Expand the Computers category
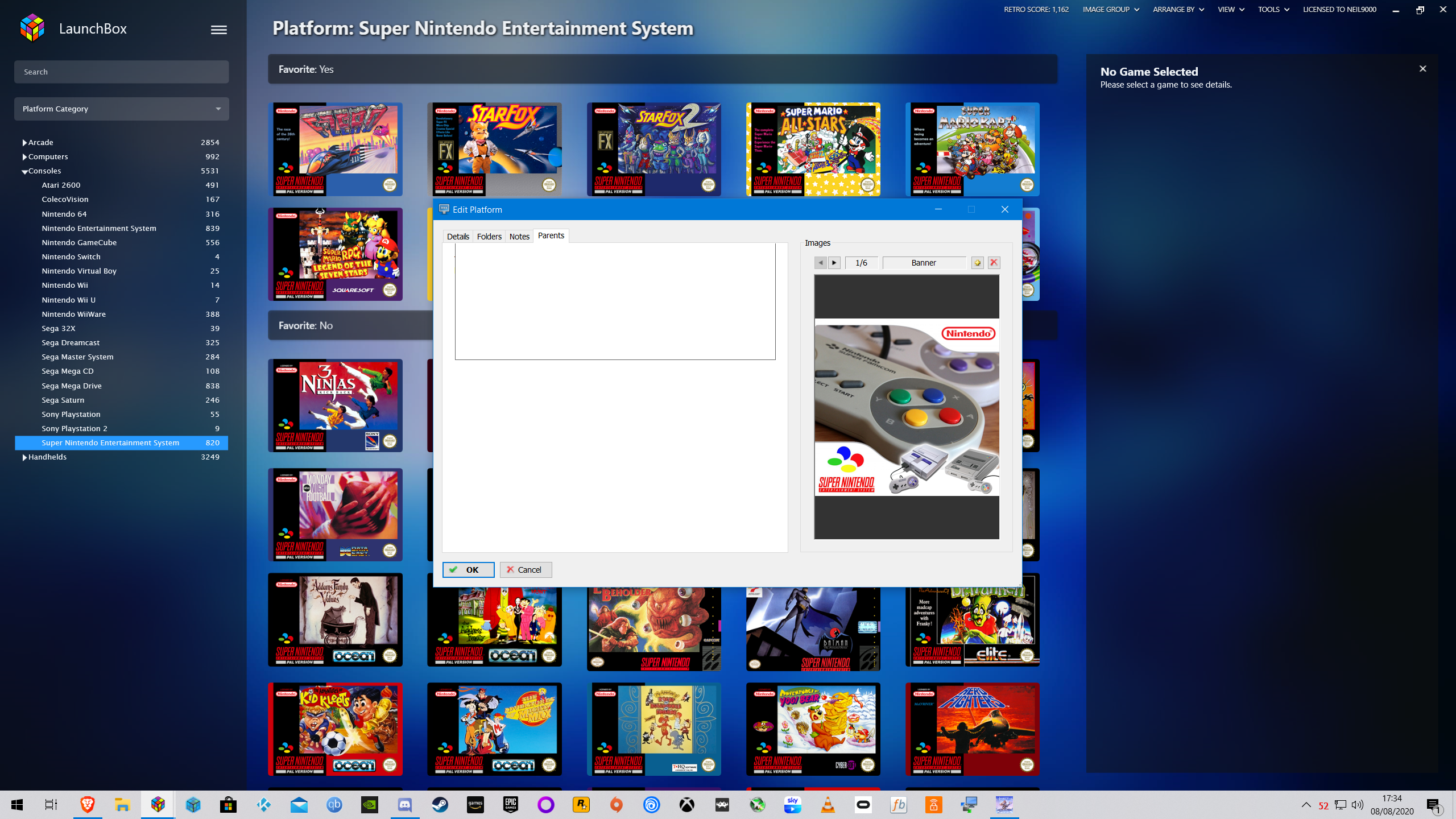 coord(24,157)
